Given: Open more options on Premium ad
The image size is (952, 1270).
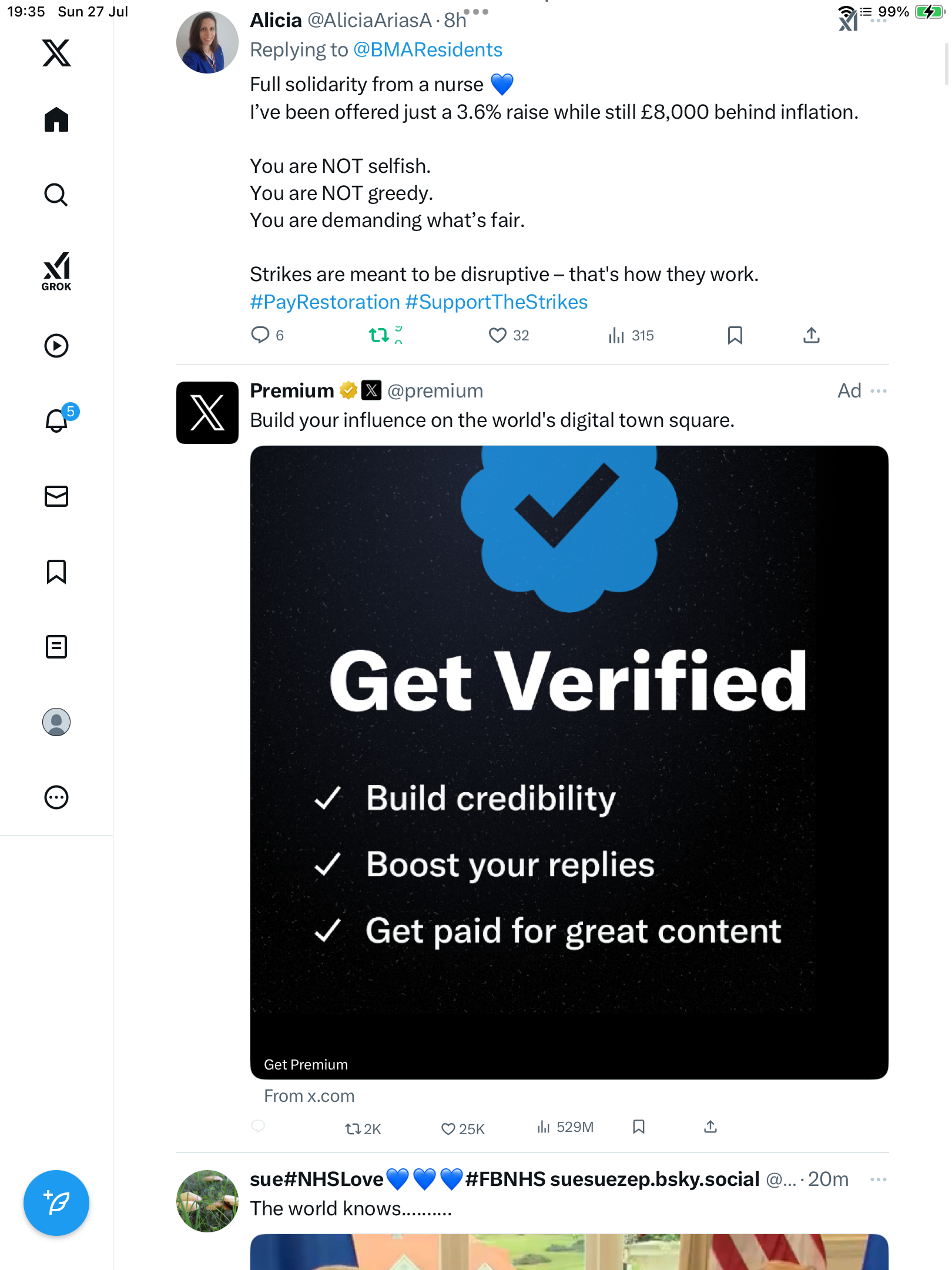Looking at the screenshot, I should (879, 391).
